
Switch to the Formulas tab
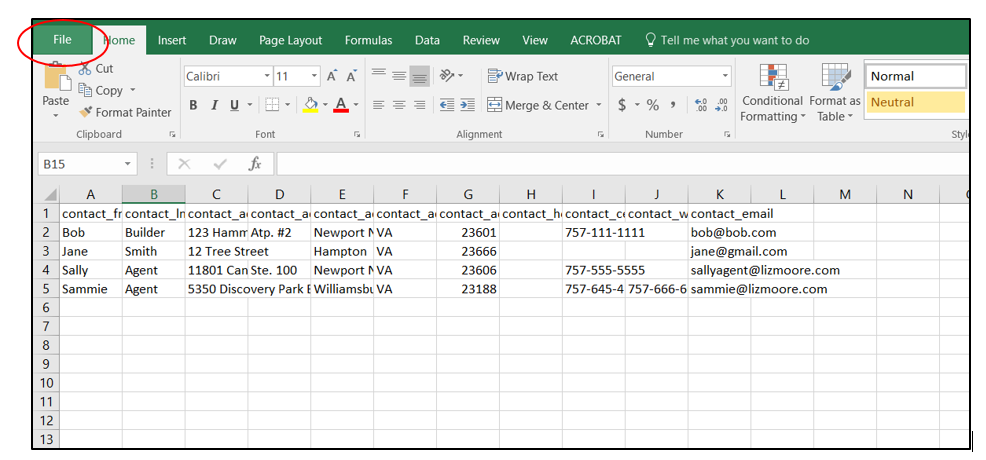click(x=368, y=40)
